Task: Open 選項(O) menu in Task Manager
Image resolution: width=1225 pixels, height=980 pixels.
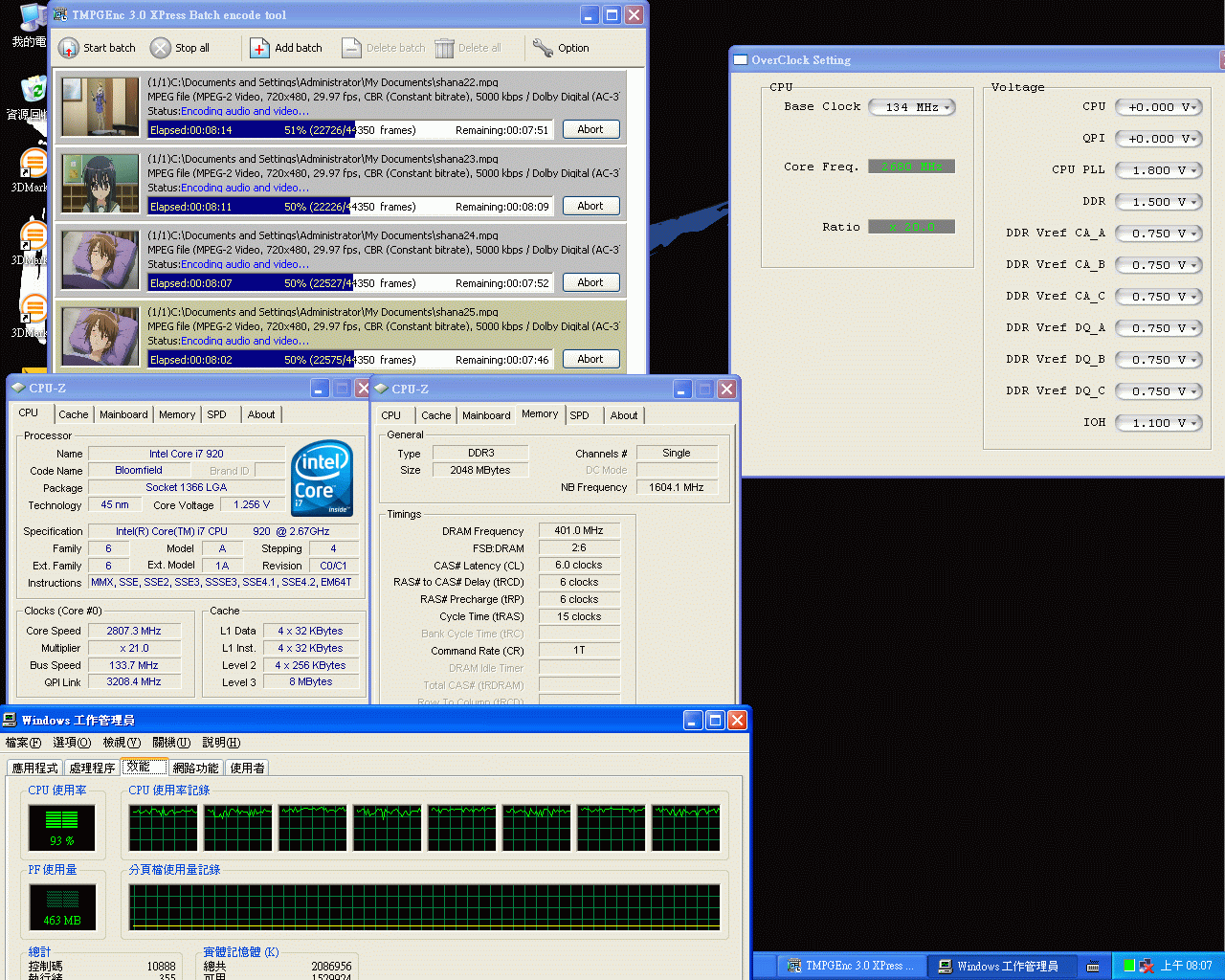Action: pos(72,743)
